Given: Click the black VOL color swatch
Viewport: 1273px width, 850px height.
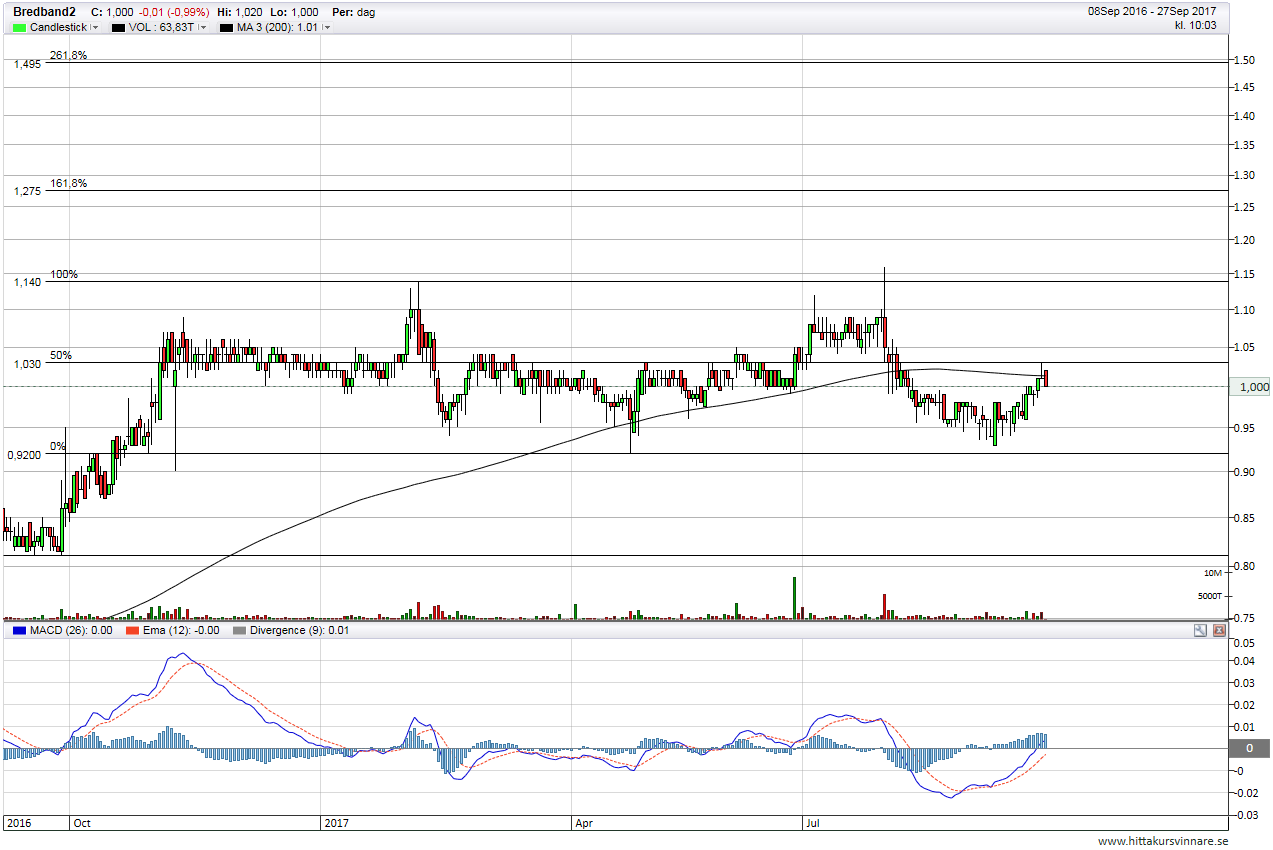Looking at the screenshot, I should point(118,27).
